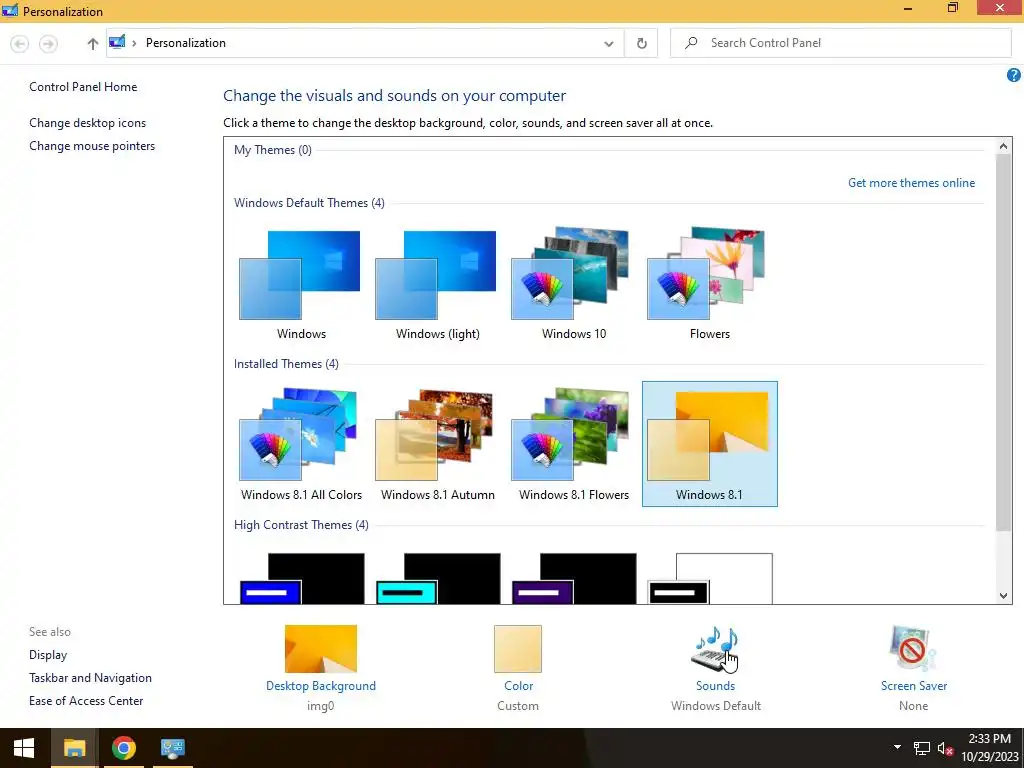Click the Installed Themes (4) heading
The image size is (1024, 768).
pyautogui.click(x=286, y=364)
